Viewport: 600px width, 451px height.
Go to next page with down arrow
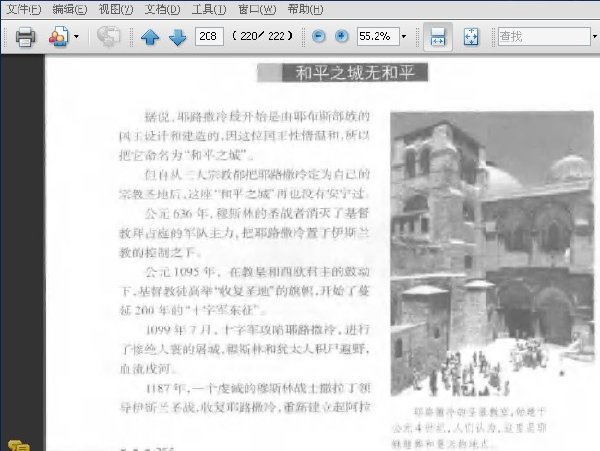click(178, 37)
